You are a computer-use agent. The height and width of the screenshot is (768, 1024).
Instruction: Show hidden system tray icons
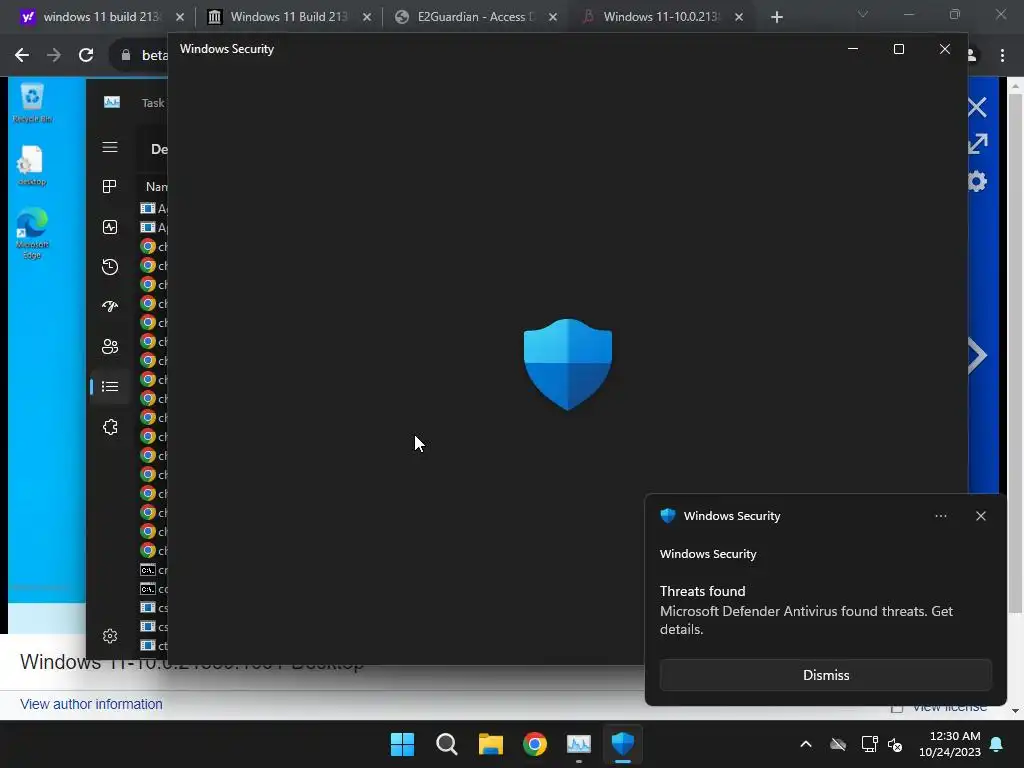(806, 744)
